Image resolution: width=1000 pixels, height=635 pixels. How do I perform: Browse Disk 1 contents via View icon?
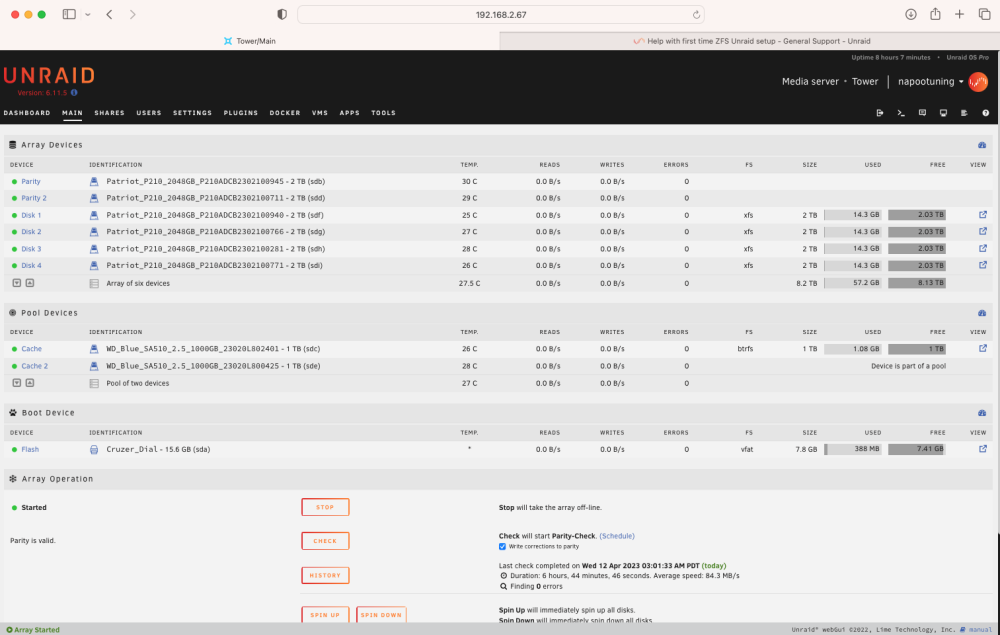[982, 215]
